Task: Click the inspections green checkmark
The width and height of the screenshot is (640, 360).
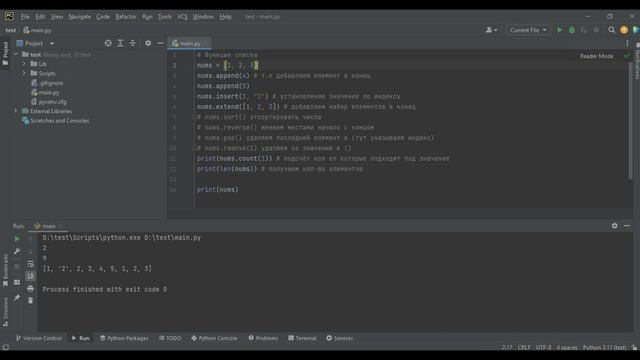Action: 627,56
